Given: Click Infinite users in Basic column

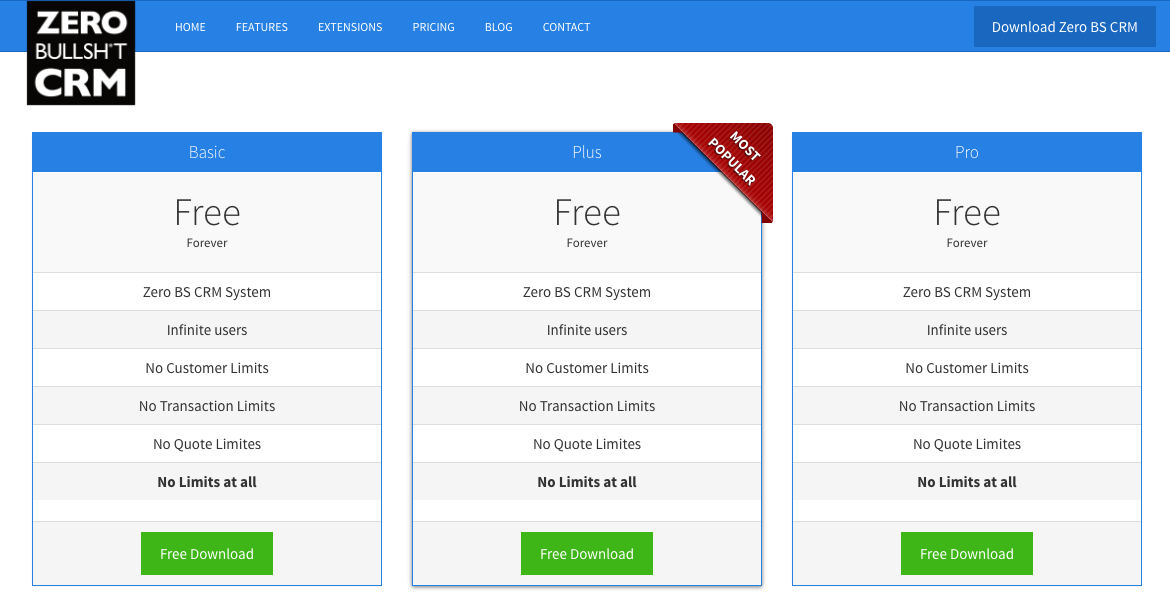Looking at the screenshot, I should 207,330.
